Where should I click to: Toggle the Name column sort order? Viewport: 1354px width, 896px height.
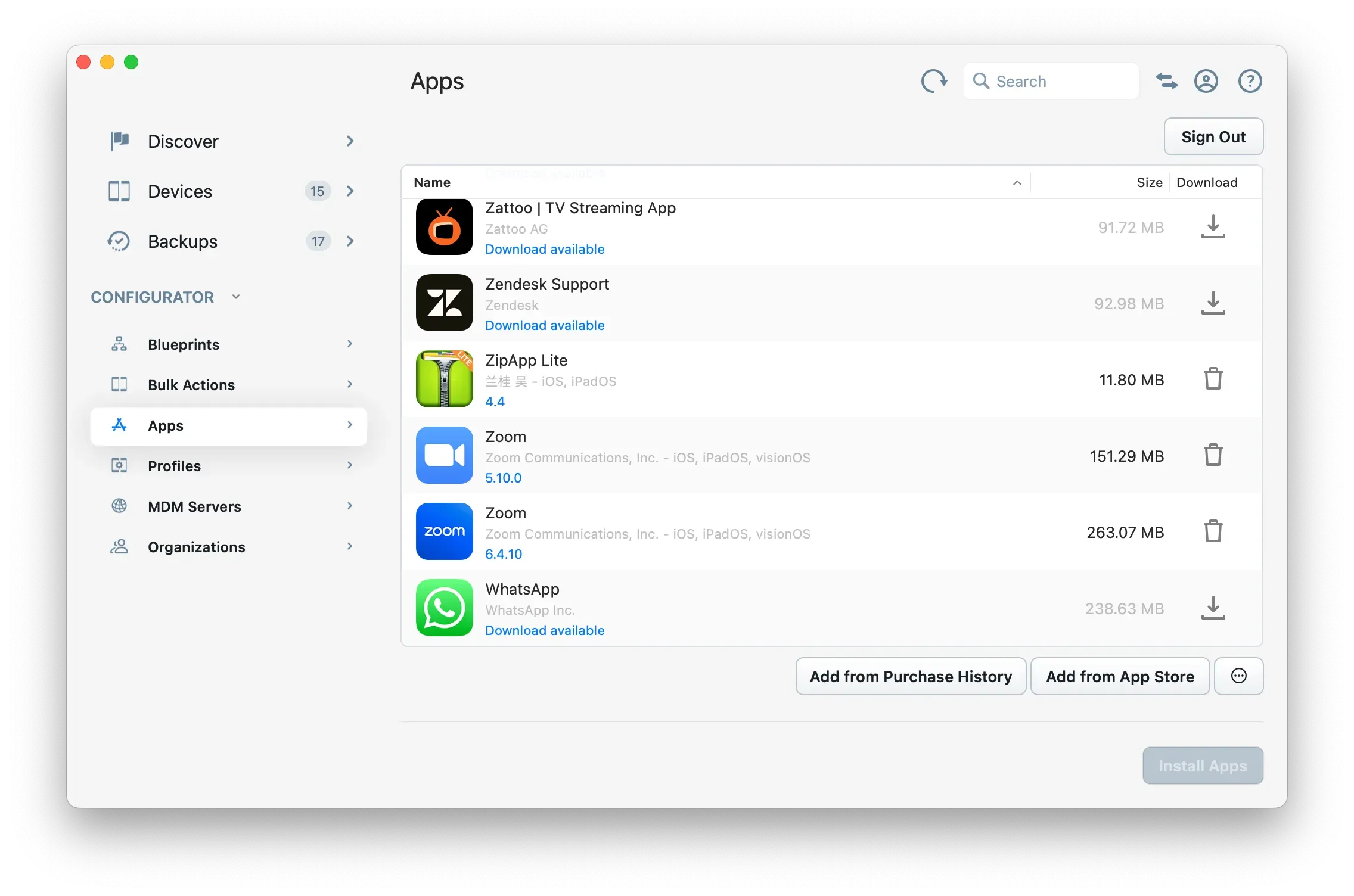[1017, 182]
